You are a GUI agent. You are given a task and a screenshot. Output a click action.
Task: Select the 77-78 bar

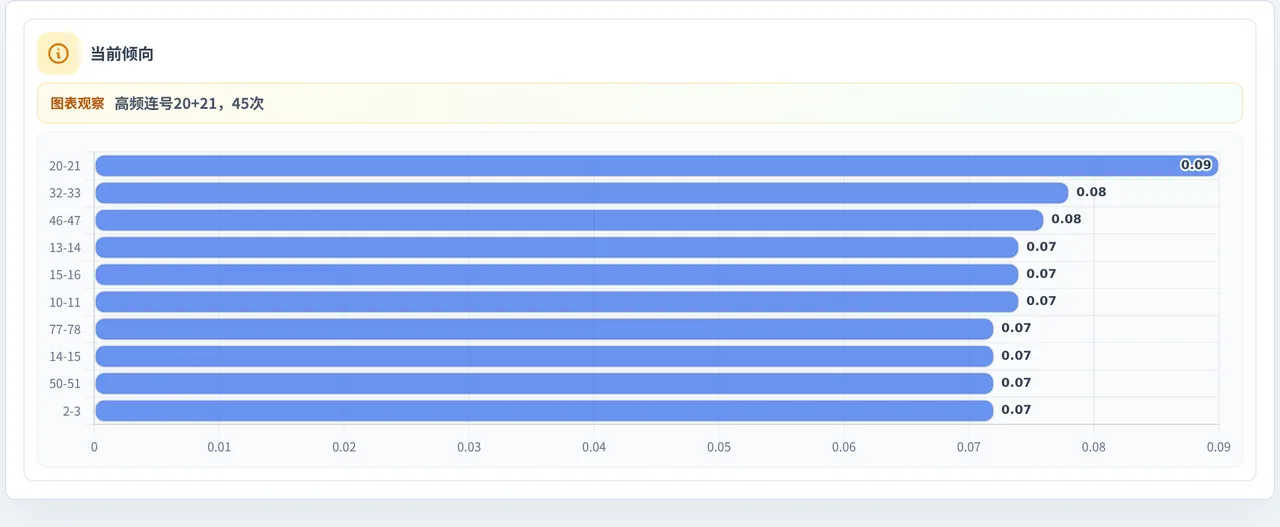544,329
